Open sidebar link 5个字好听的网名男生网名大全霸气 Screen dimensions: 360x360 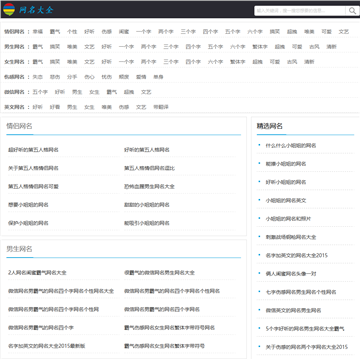pos(305,329)
